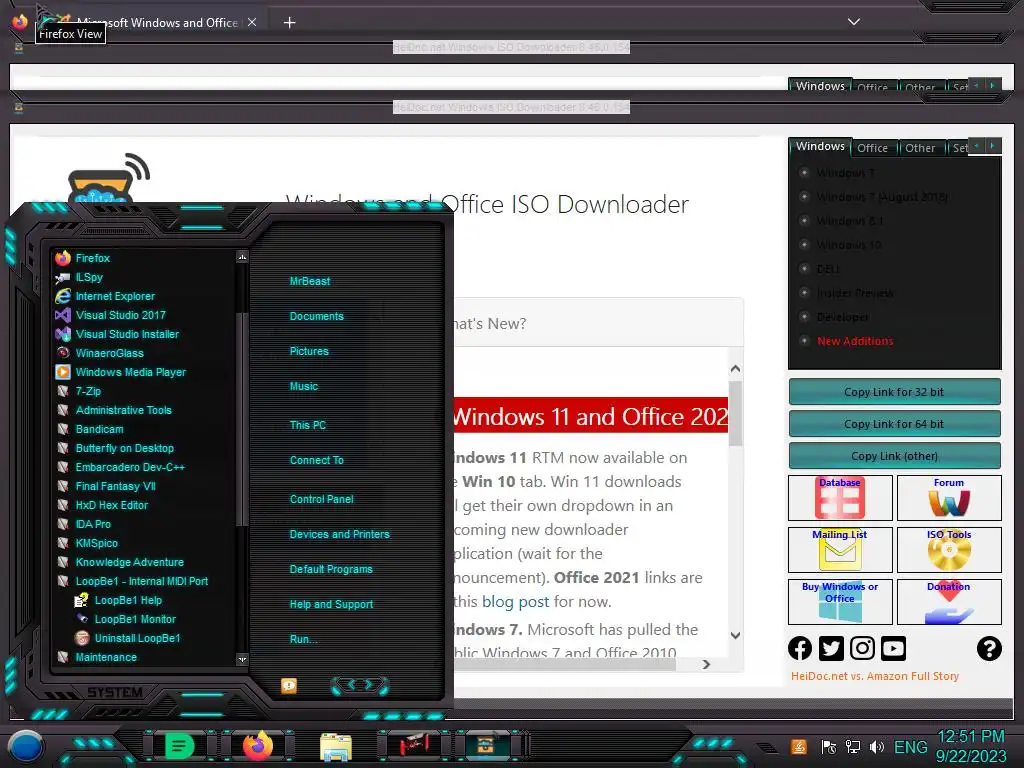
Task: Open the Facebook icon
Action: pos(800,648)
